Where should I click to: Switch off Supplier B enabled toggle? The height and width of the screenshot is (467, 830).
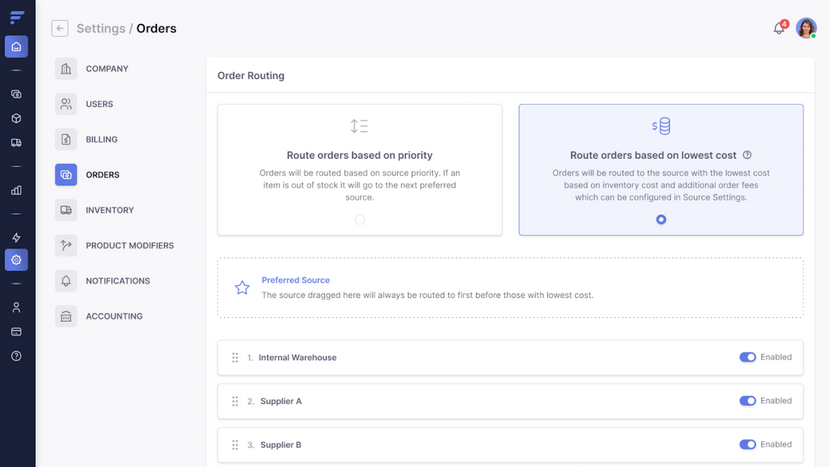coord(747,445)
